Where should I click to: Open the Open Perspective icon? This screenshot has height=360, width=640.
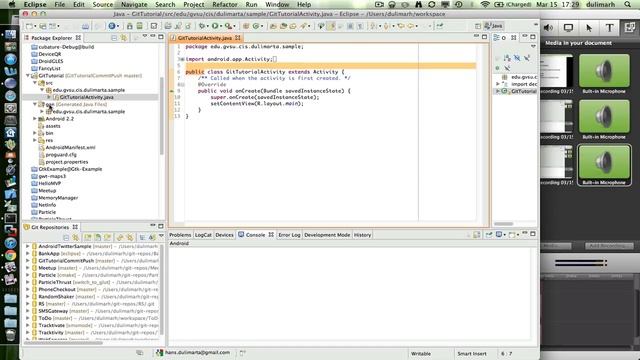point(478,26)
